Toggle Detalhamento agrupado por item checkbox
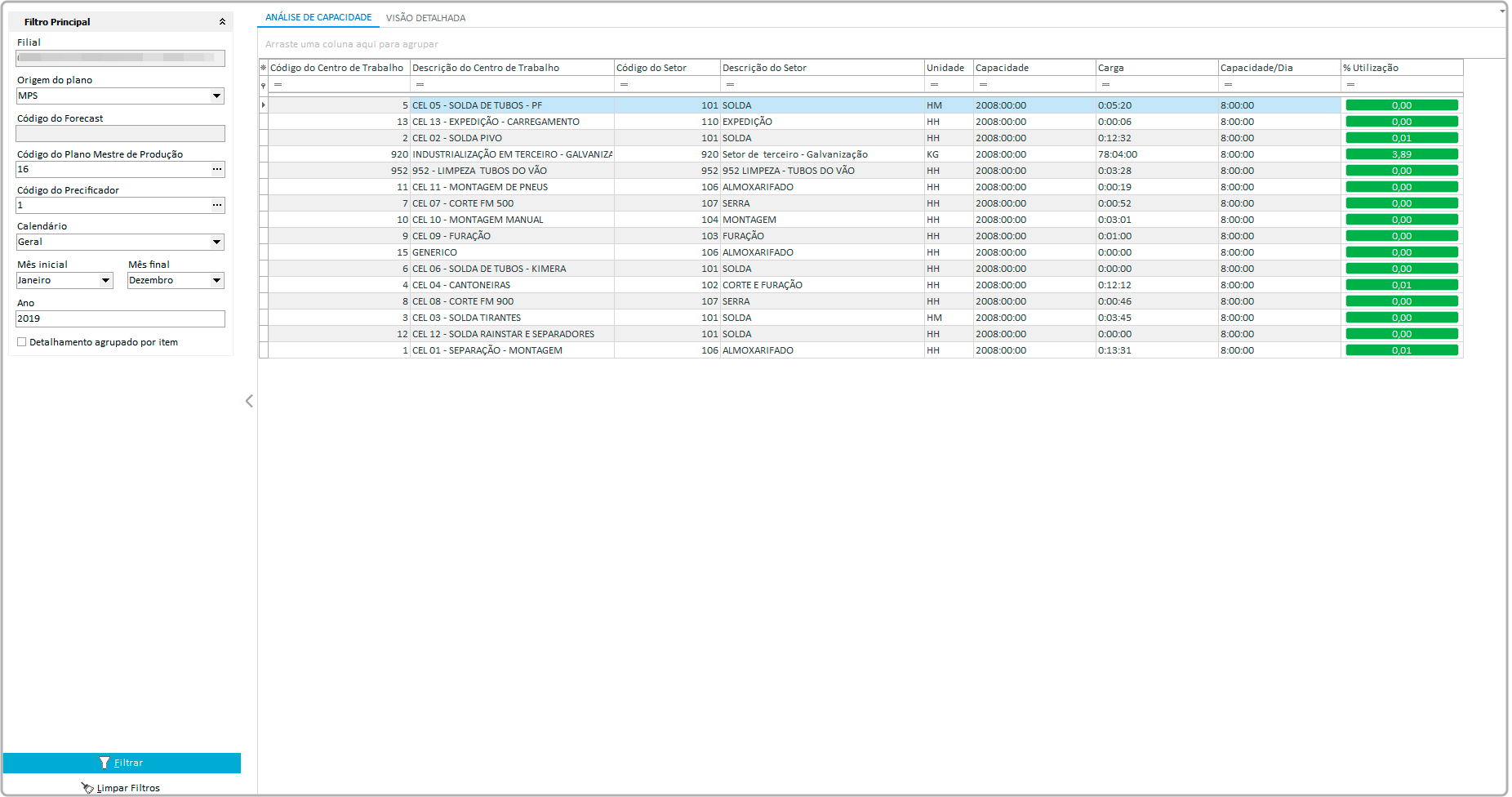Image resolution: width=1512 pixels, height=797 pixels. [22, 342]
